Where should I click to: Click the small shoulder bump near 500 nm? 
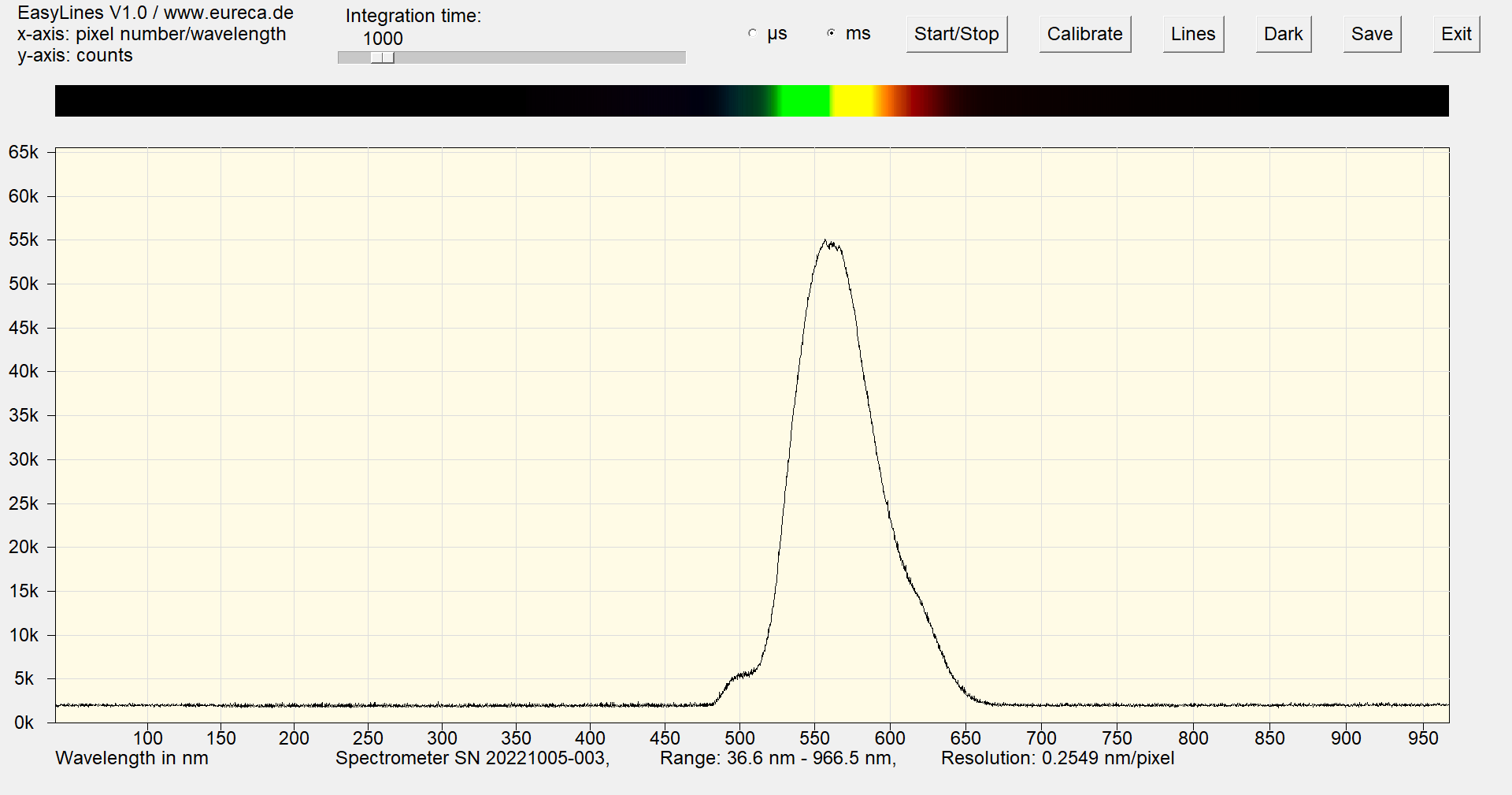pyautogui.click(x=740, y=674)
